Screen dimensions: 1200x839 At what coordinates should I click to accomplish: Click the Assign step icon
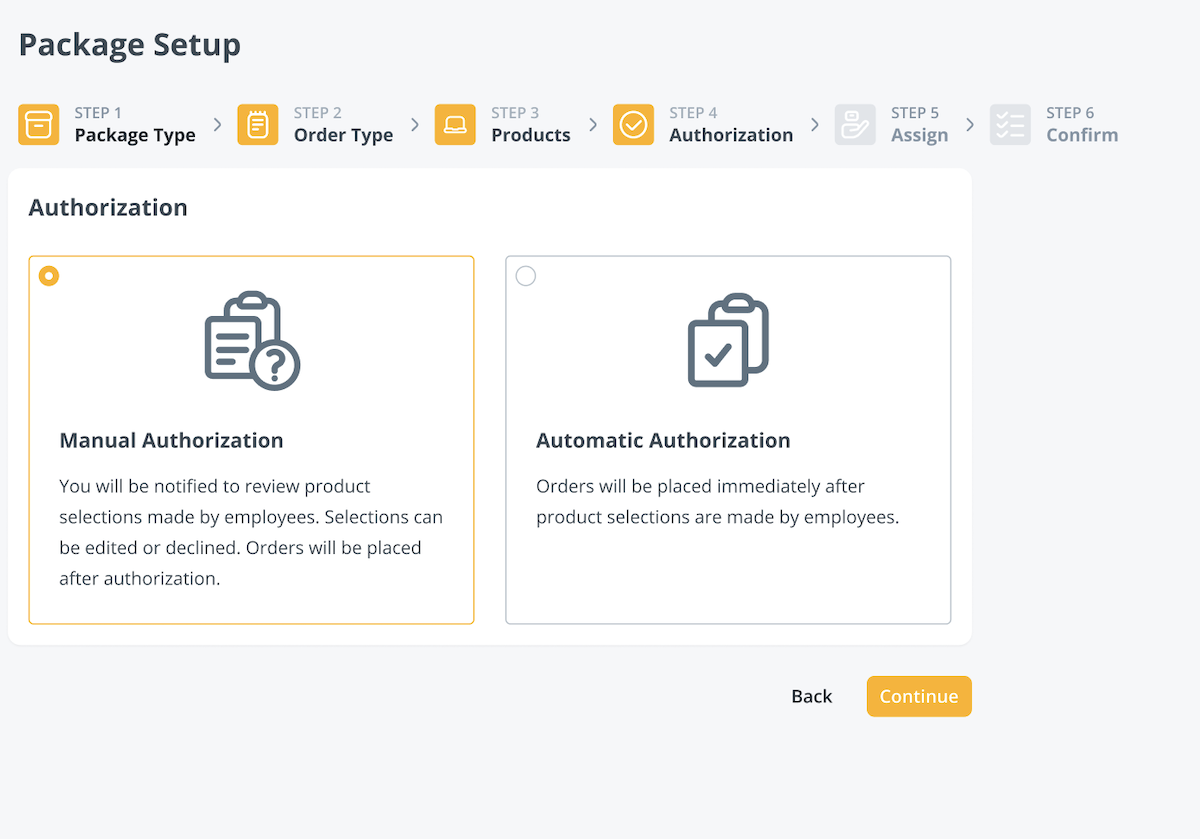[x=855, y=125]
